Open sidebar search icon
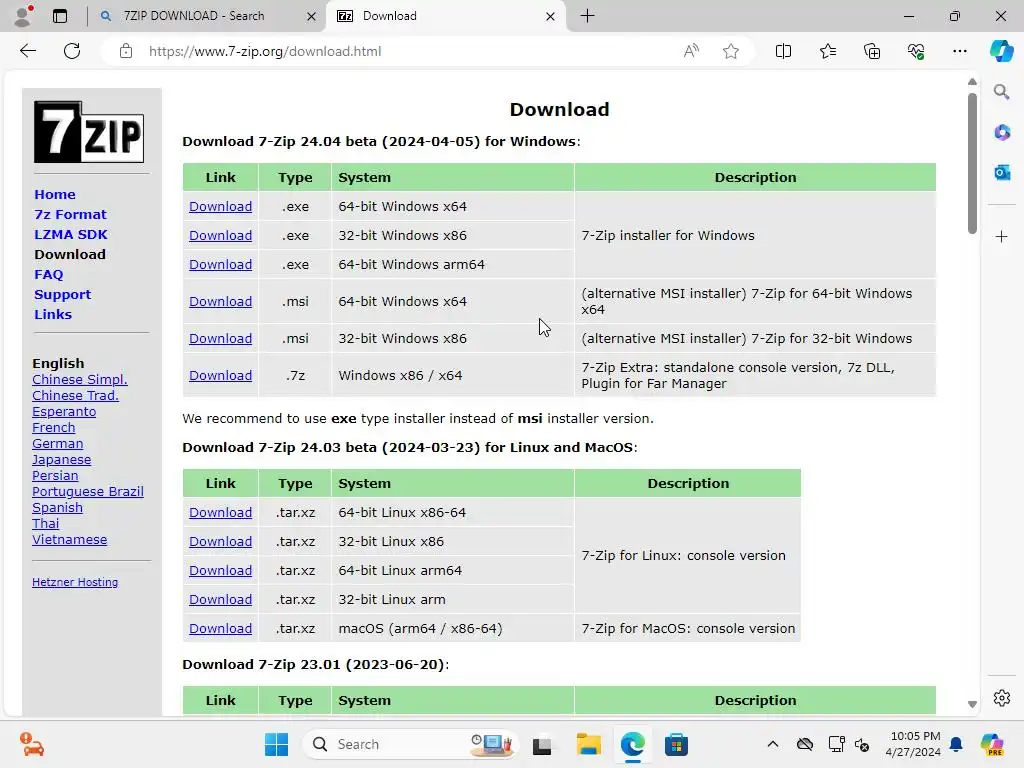The image size is (1024, 768). [x=1001, y=92]
